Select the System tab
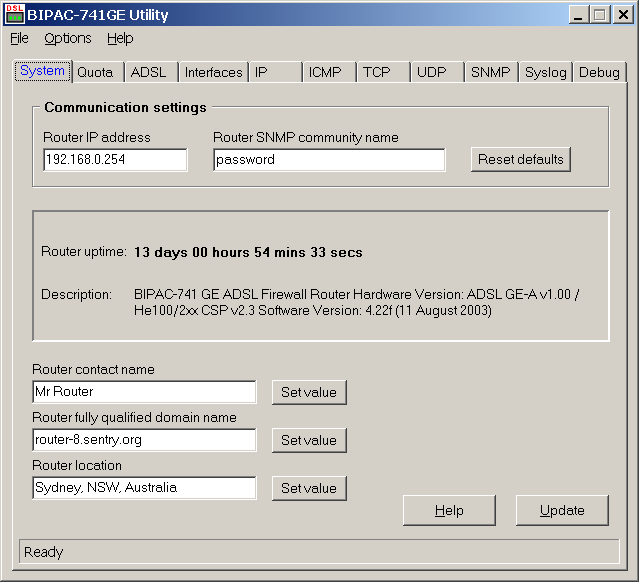Screen dimensions: 639x582 [x=42, y=71]
